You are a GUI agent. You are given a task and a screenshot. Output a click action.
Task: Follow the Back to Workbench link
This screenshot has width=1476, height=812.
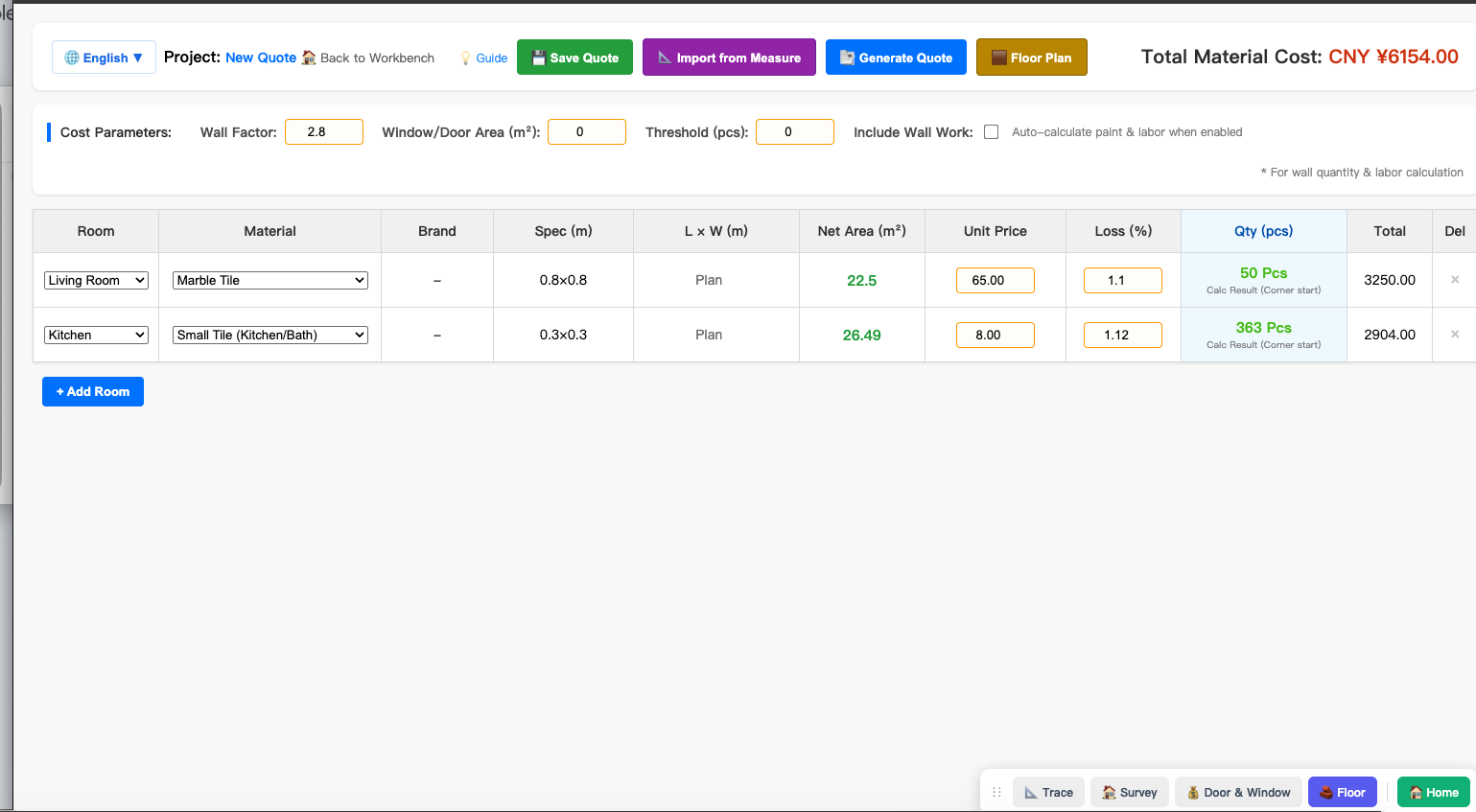[368, 58]
